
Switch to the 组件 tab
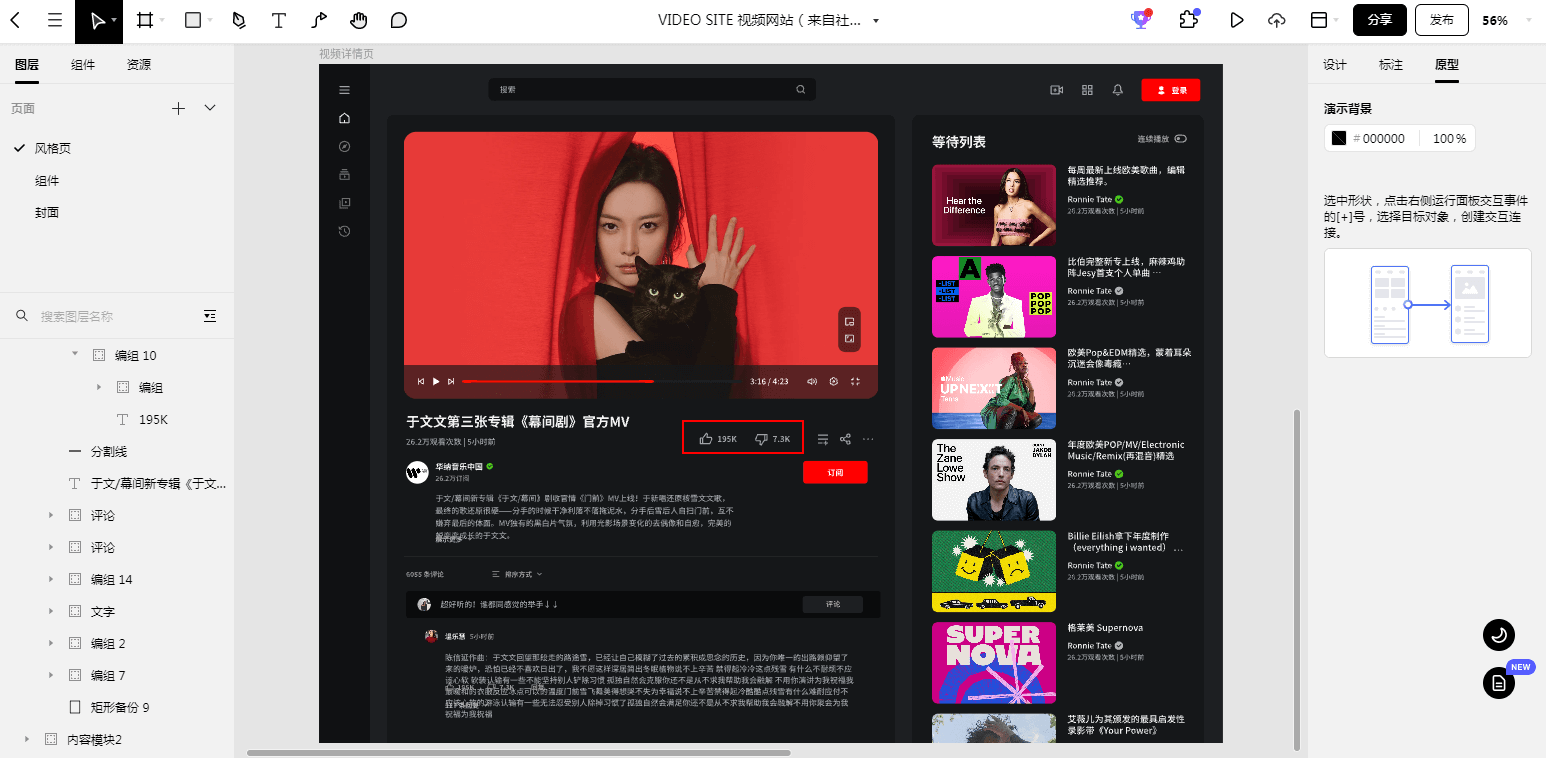(x=83, y=64)
